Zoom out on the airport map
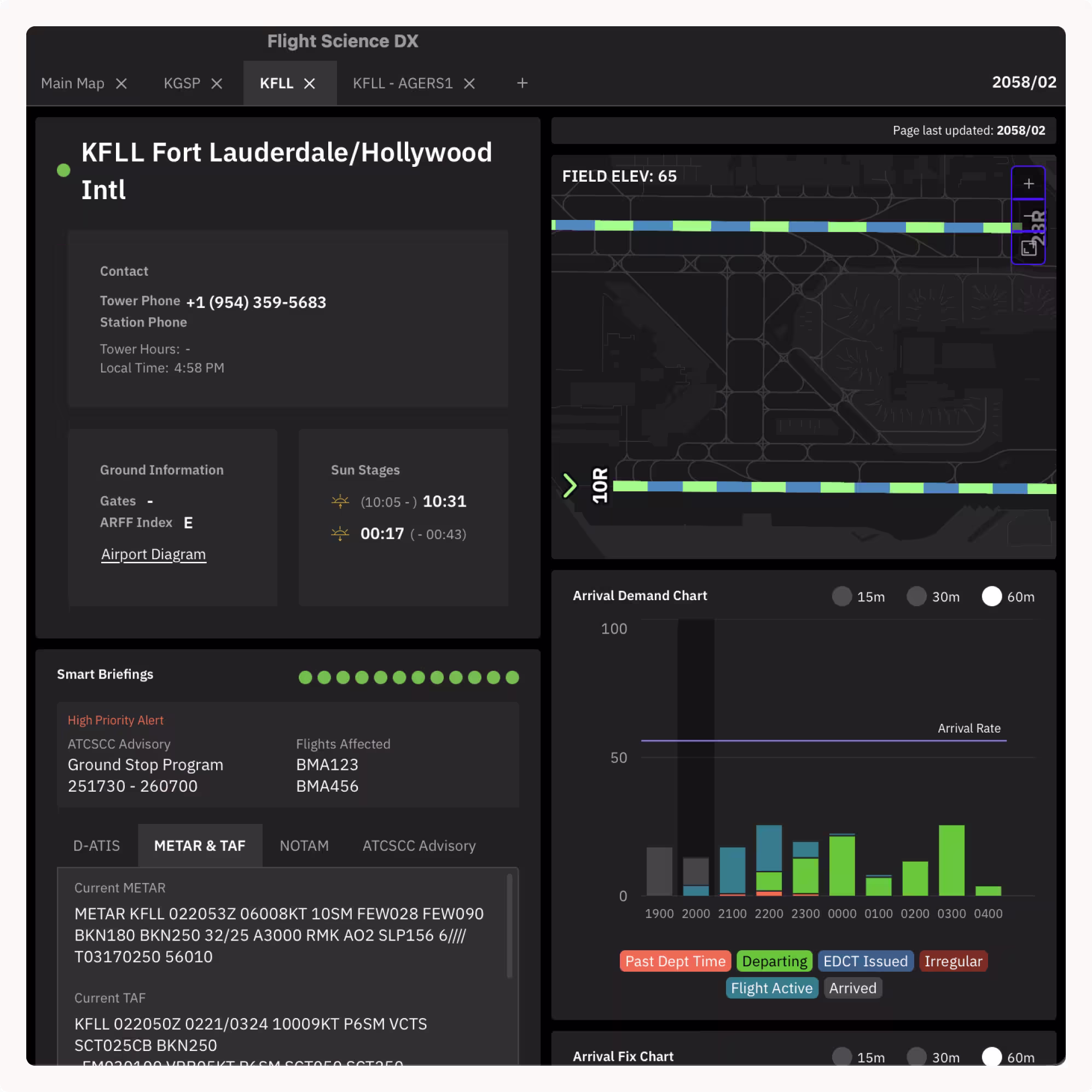The image size is (1092, 1092). click(1028, 216)
